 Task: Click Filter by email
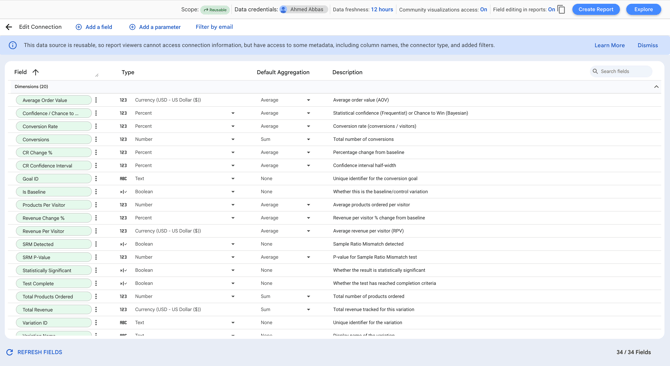point(214,27)
